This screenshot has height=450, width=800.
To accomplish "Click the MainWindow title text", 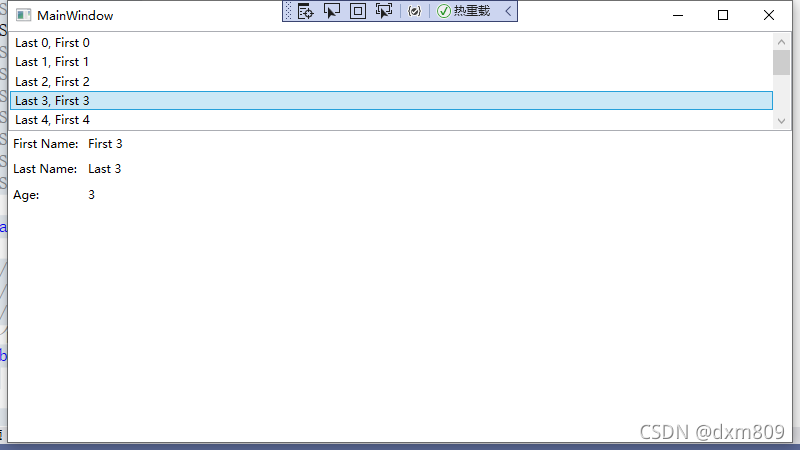I will click(75, 16).
